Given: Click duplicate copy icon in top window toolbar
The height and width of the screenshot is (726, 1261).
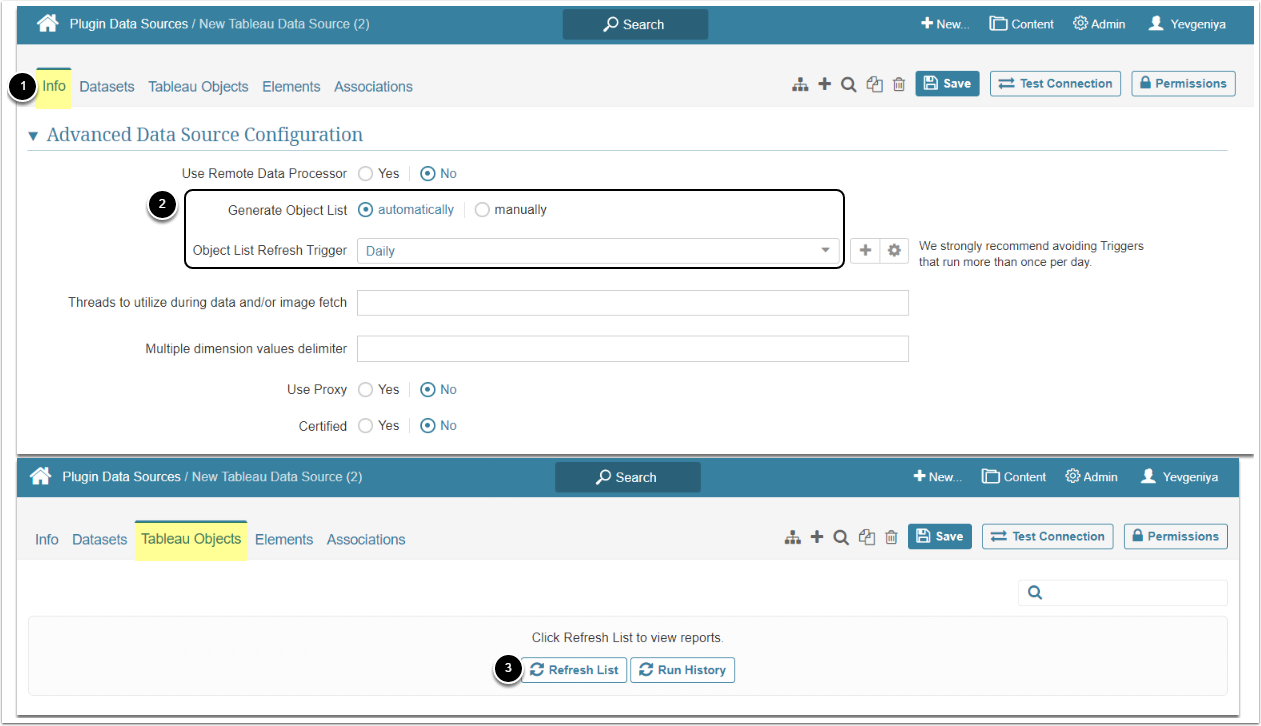Looking at the screenshot, I should pyautogui.click(x=875, y=85).
